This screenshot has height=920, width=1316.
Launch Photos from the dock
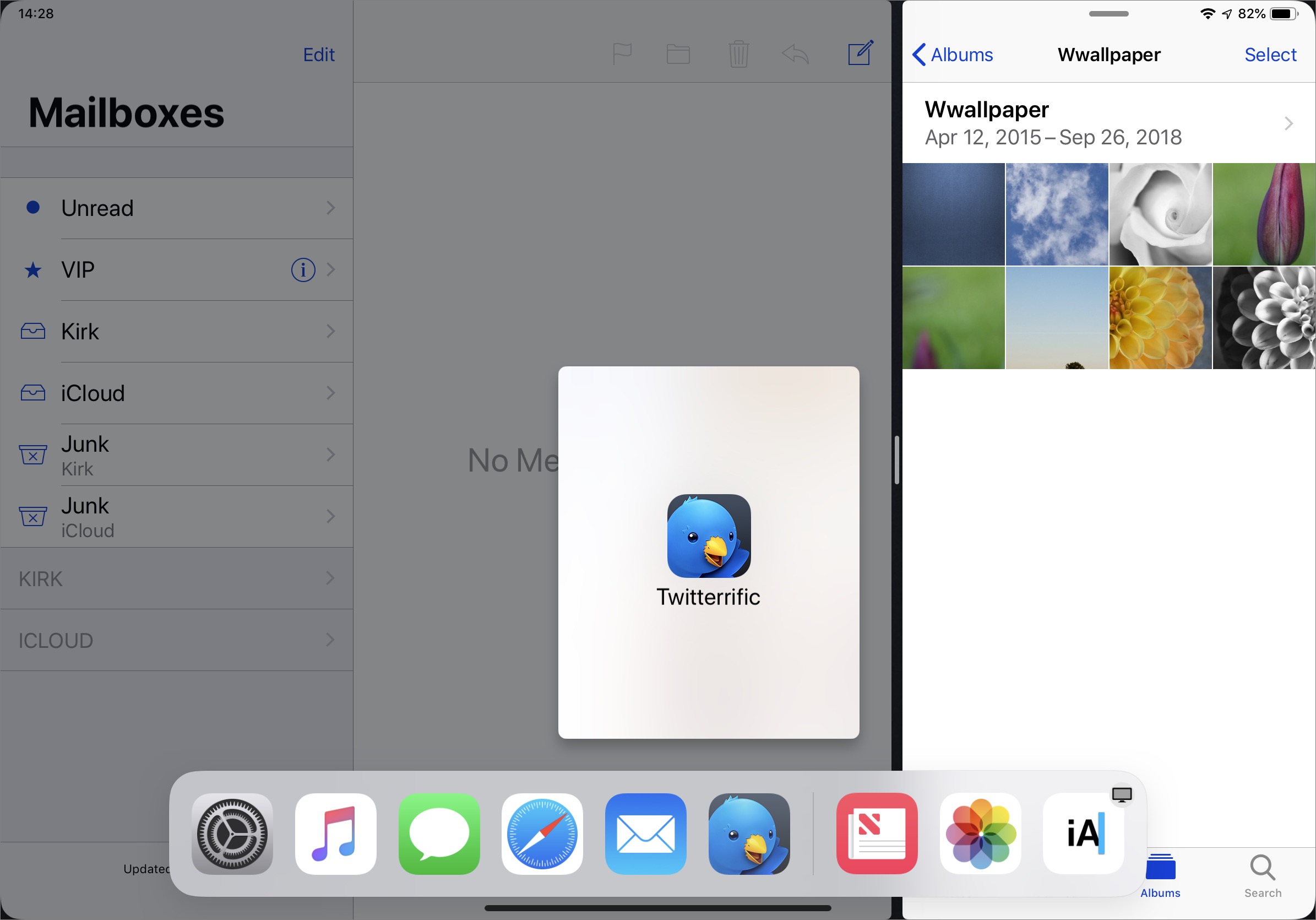[981, 834]
